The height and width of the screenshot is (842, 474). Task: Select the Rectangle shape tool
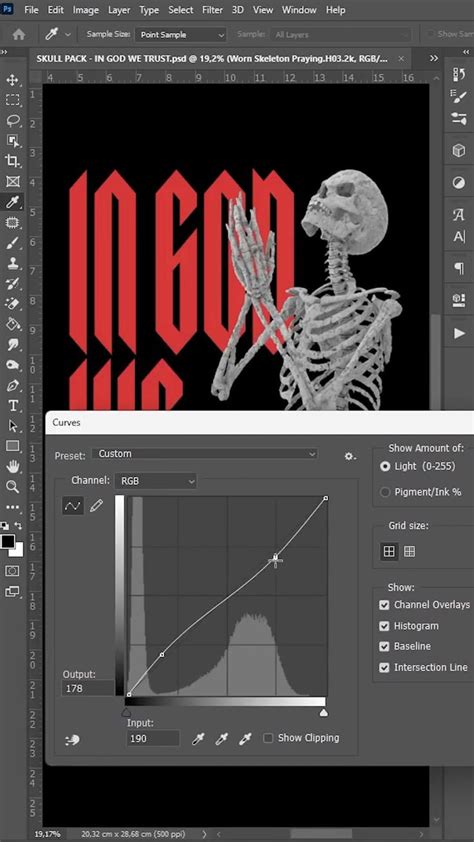(x=12, y=446)
